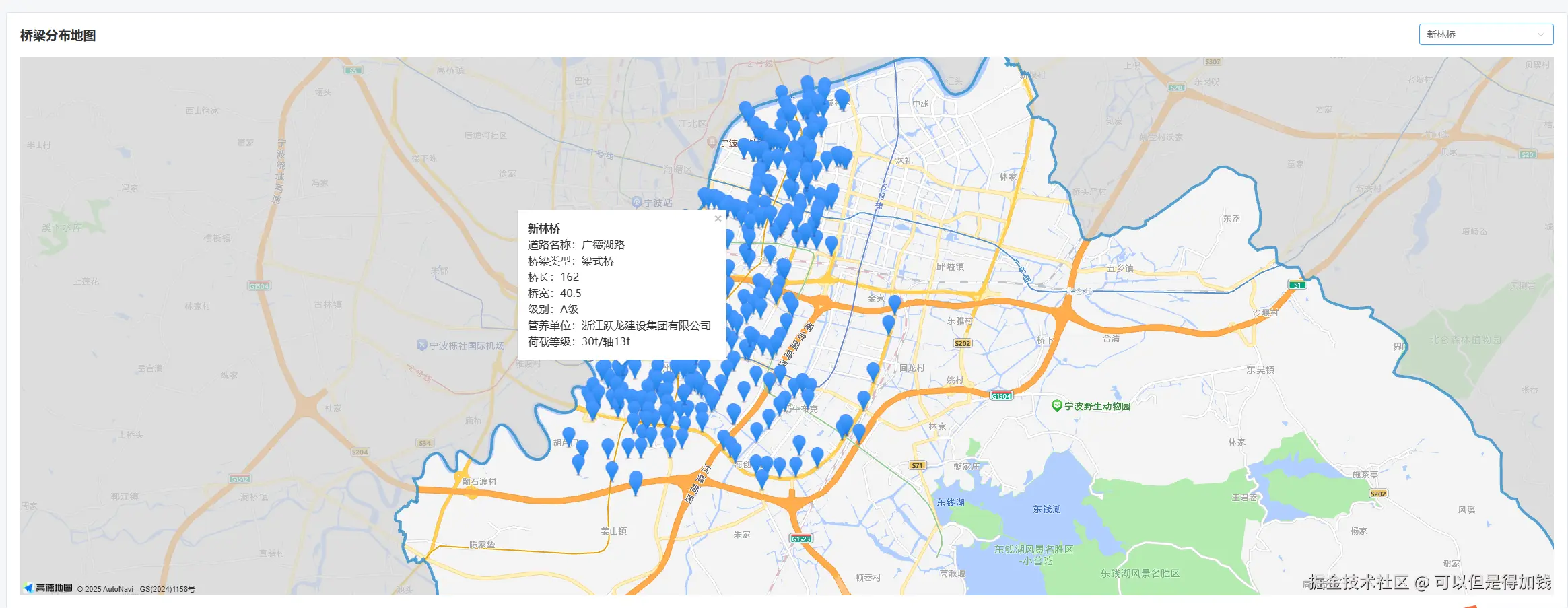This screenshot has height=608, width=1568.
Task: Click the 中张 map label
Action: coord(920,103)
